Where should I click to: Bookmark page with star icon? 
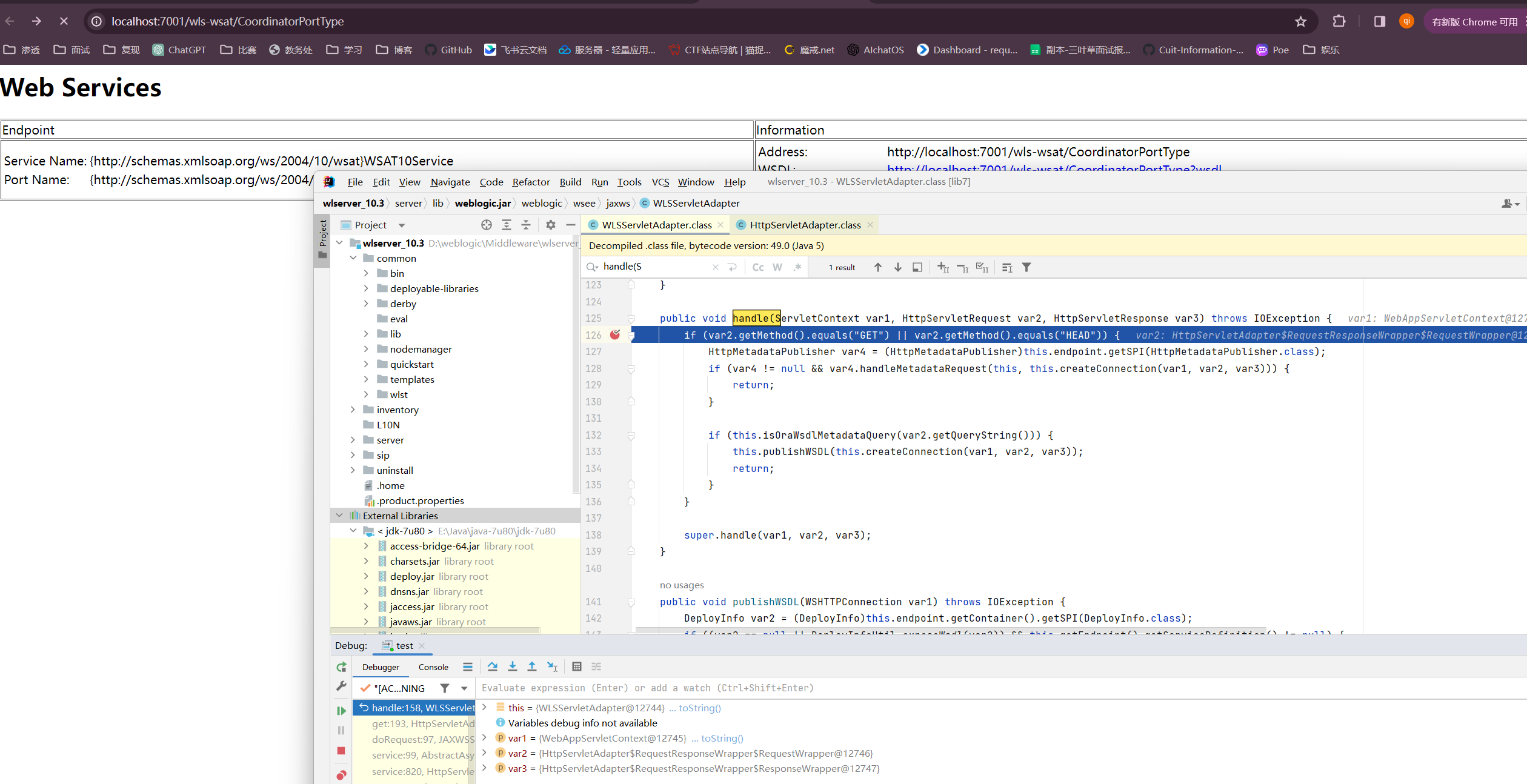click(x=1300, y=21)
